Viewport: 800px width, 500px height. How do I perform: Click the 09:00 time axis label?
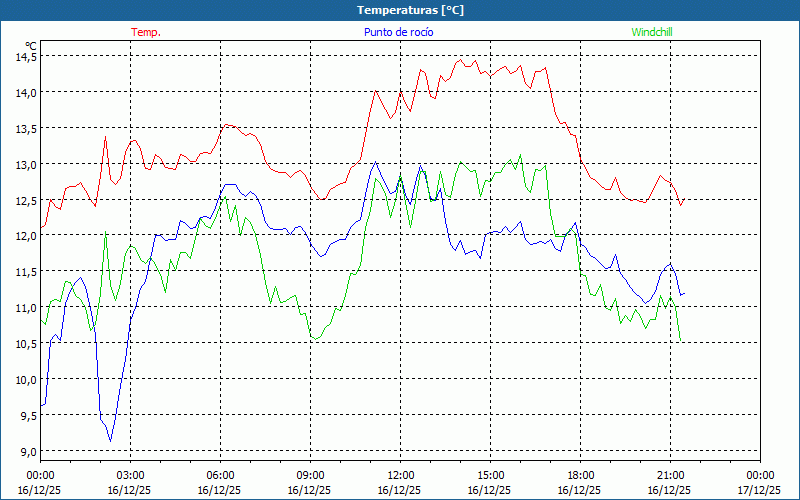pyautogui.click(x=310, y=475)
